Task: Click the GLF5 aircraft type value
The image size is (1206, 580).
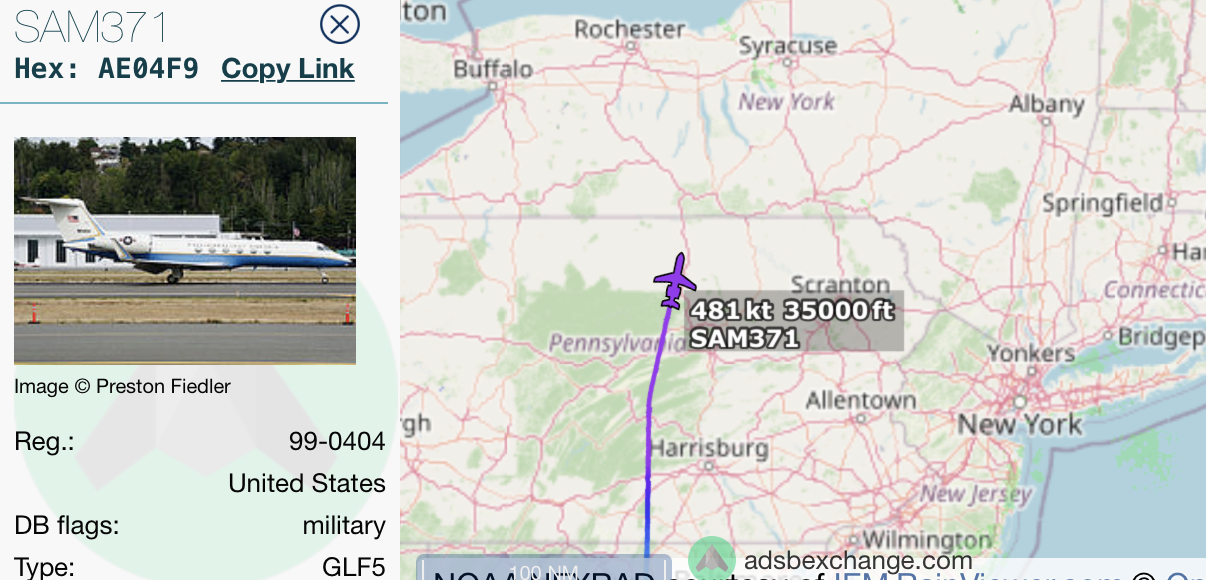Action: (353, 567)
